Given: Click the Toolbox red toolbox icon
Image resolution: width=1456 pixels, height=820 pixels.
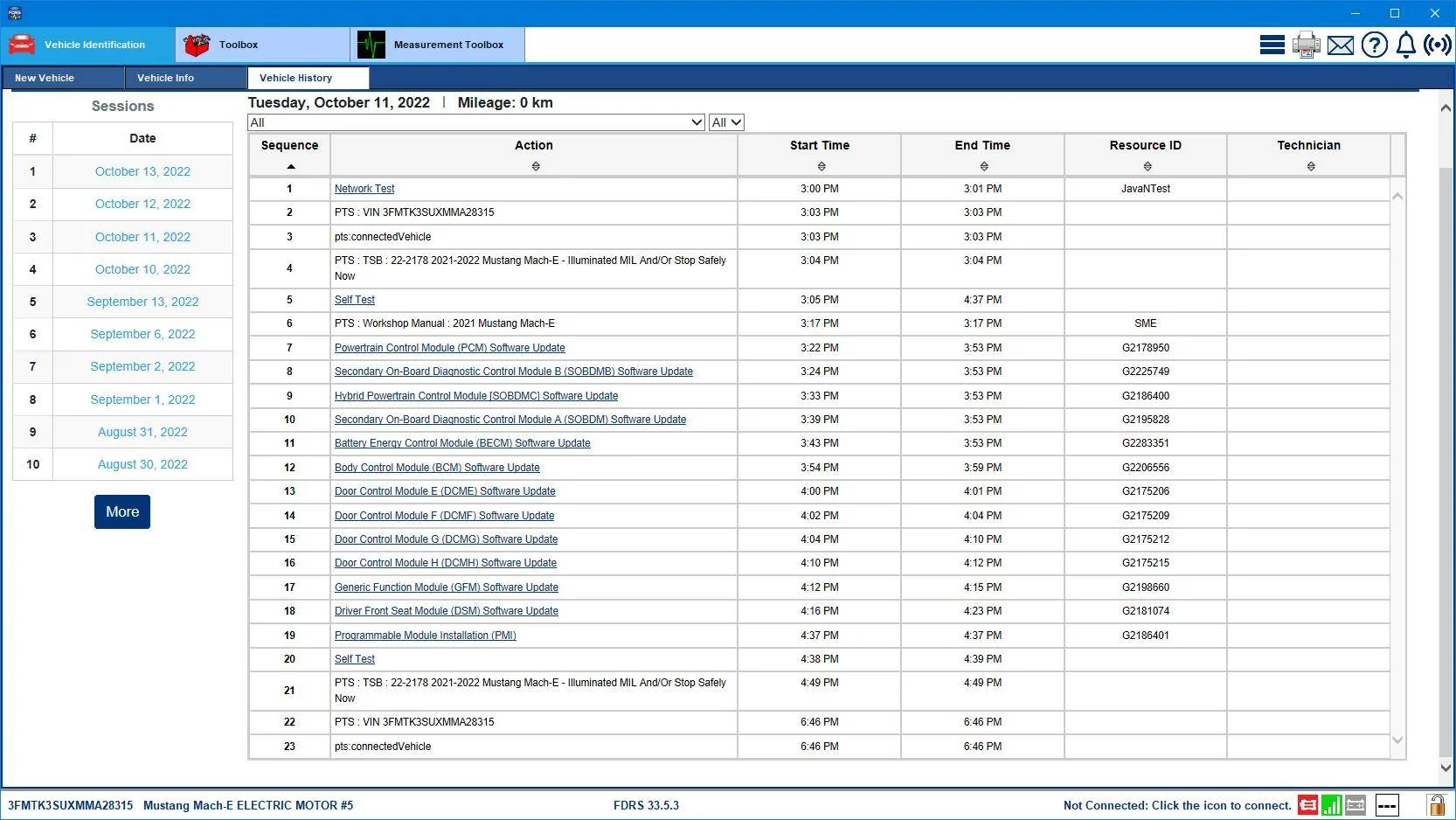Looking at the screenshot, I should pyautogui.click(x=197, y=45).
